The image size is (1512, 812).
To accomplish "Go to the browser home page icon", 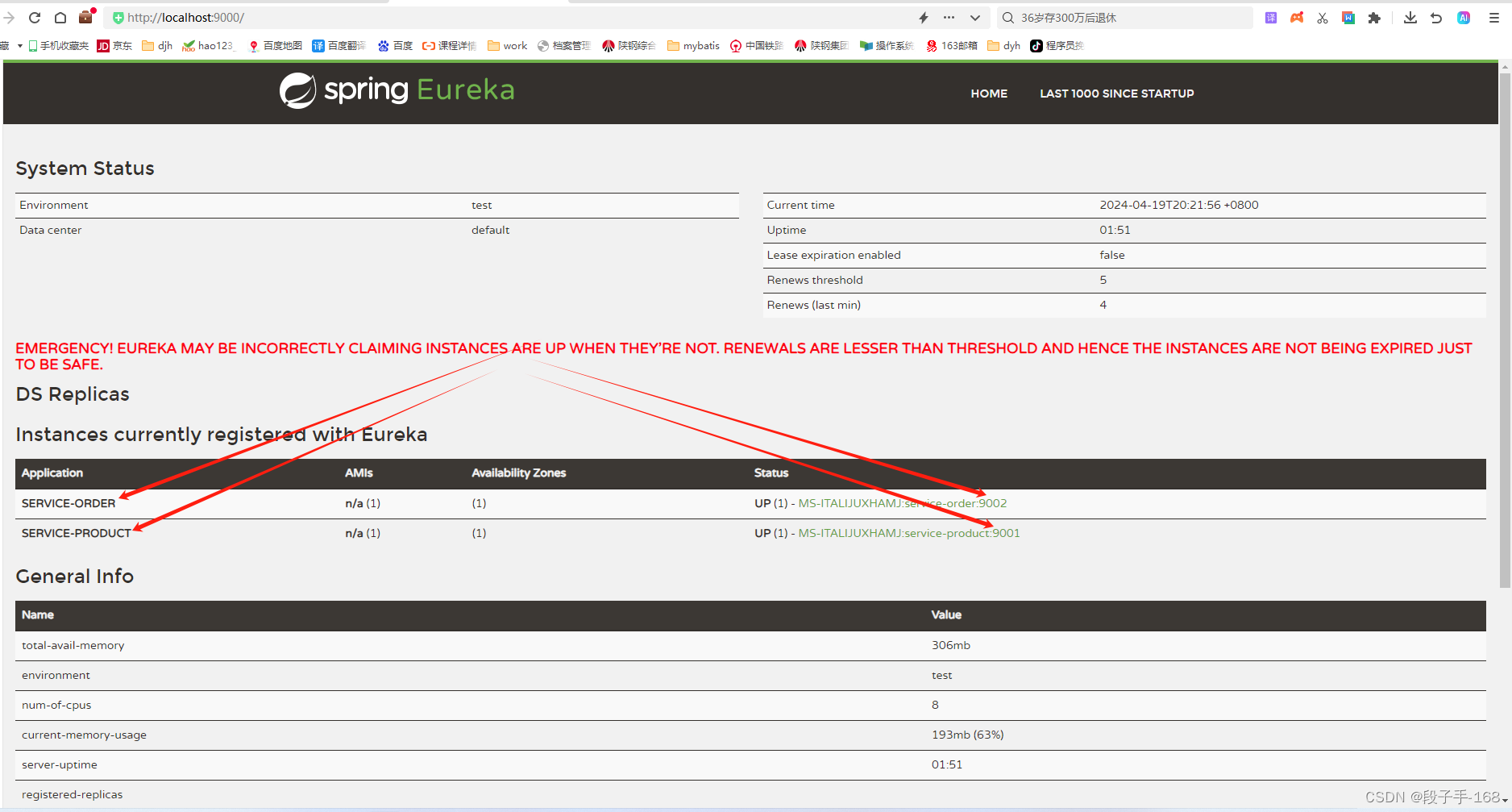I will pyautogui.click(x=60, y=18).
